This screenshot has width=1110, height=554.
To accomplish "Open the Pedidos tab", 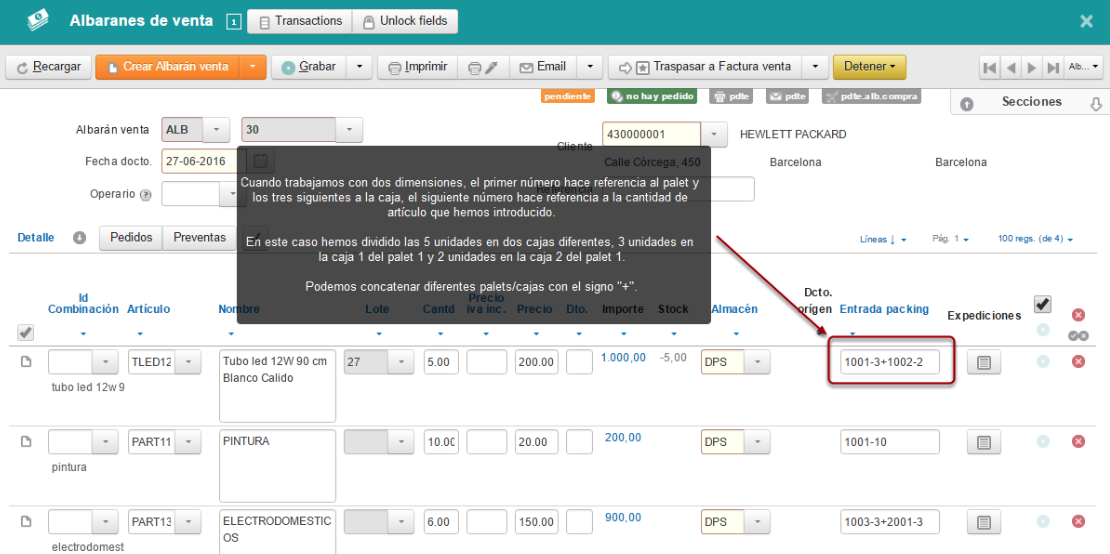I will (x=132, y=238).
